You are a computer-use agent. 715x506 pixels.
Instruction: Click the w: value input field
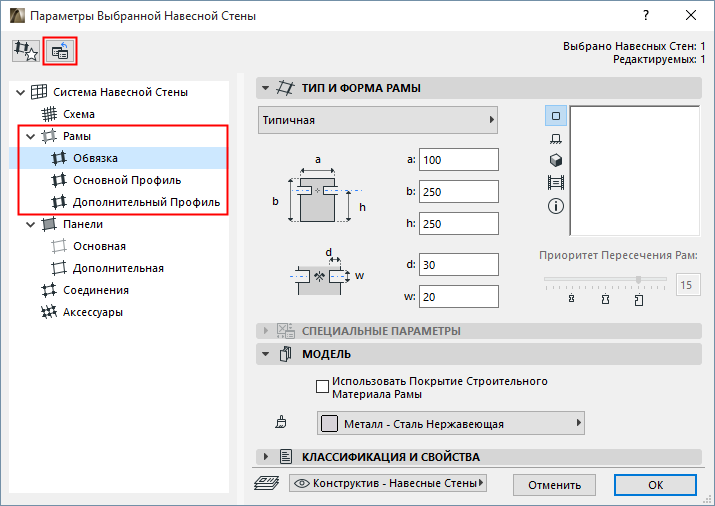pos(459,297)
